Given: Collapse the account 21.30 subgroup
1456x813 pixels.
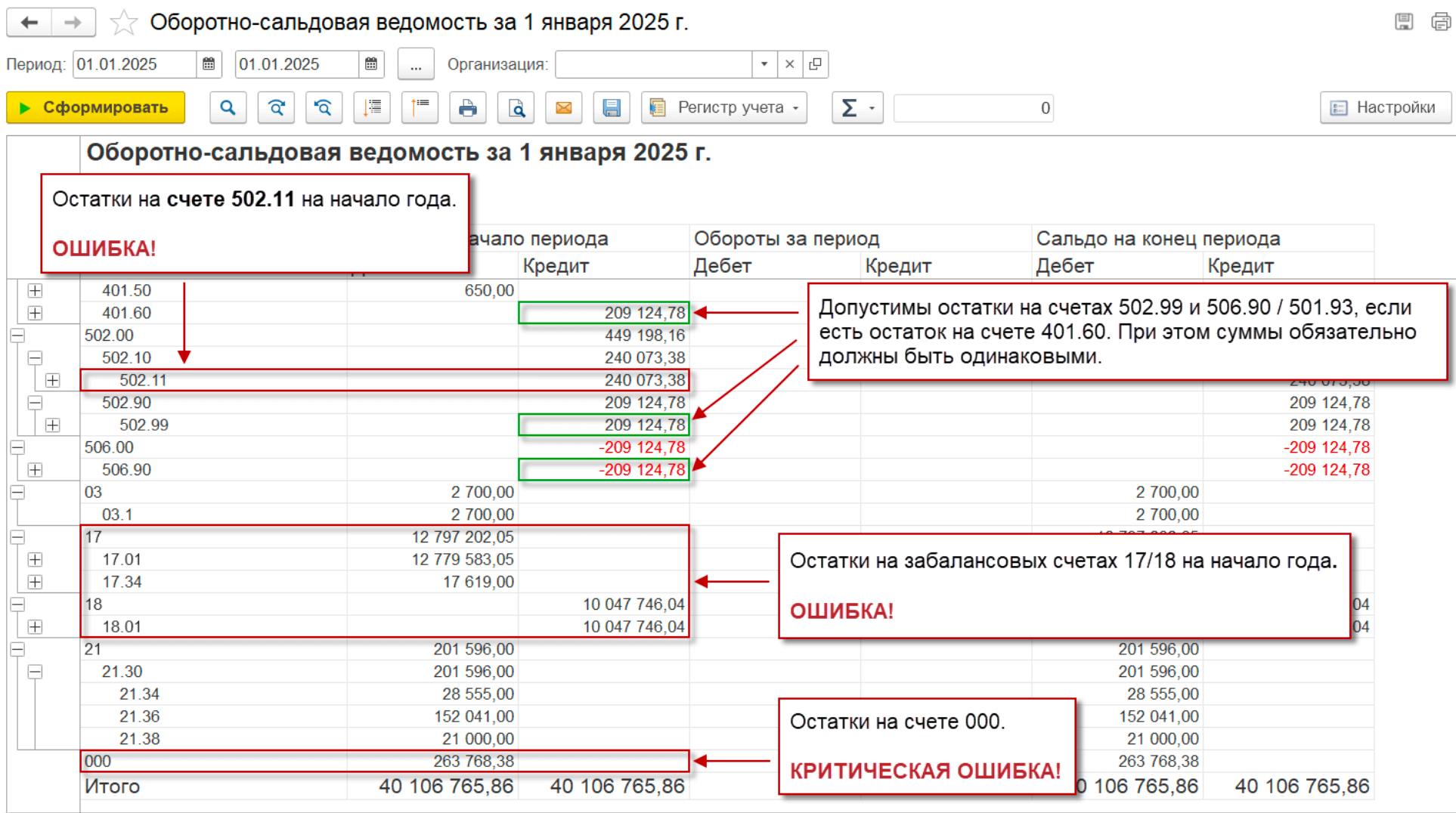Looking at the screenshot, I should click(x=35, y=672).
